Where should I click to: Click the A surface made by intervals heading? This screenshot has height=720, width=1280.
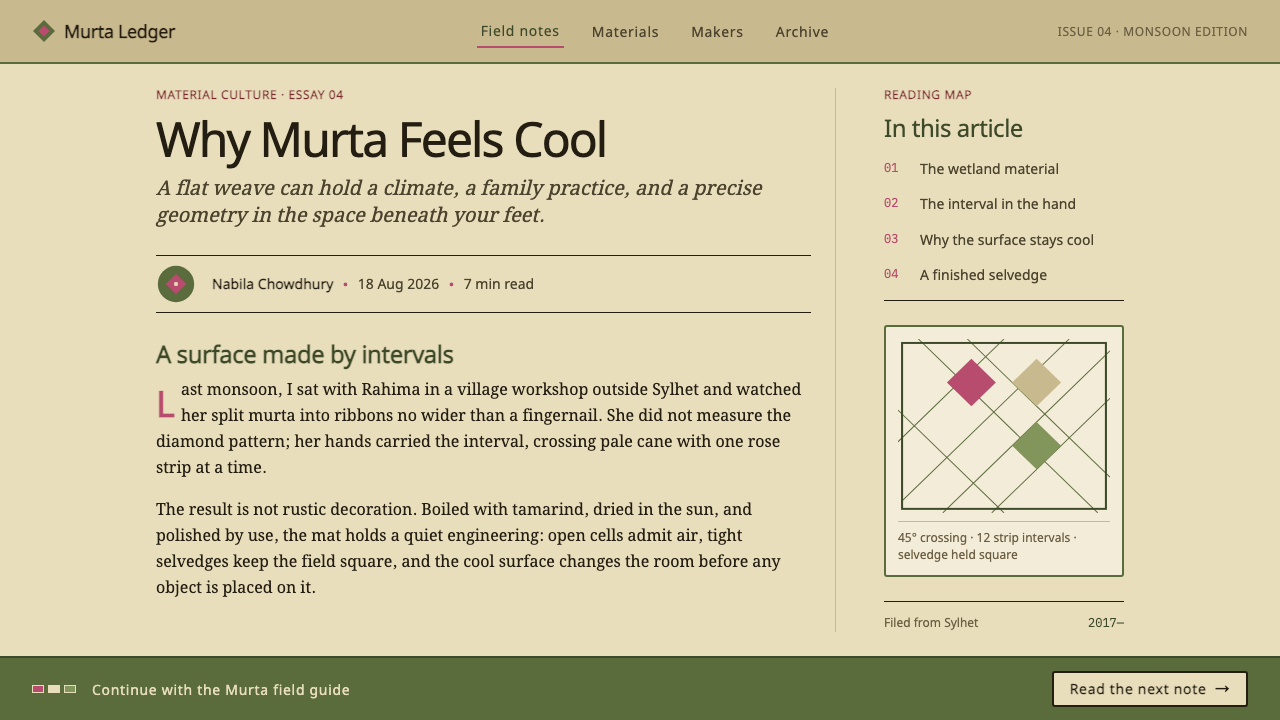coord(305,355)
